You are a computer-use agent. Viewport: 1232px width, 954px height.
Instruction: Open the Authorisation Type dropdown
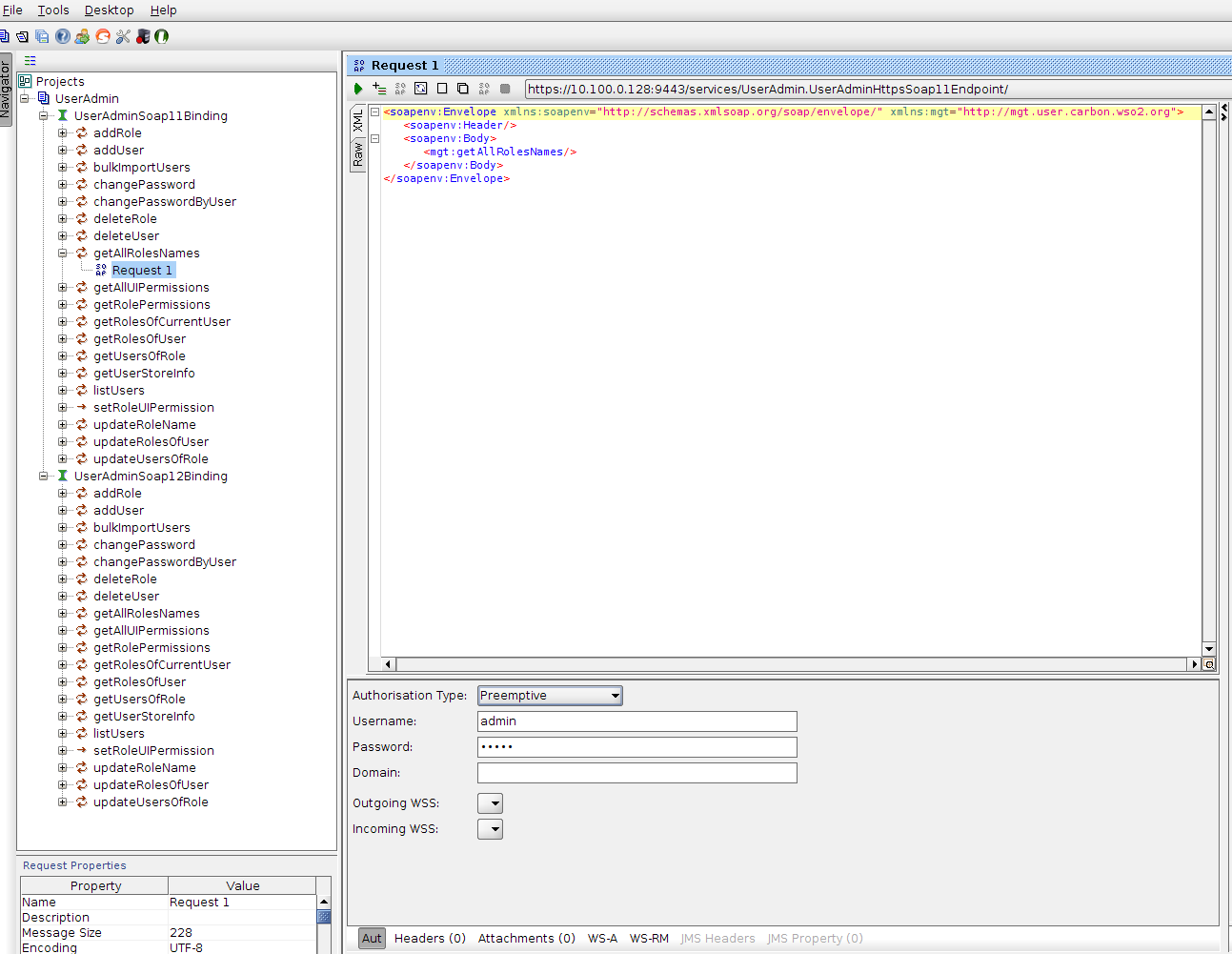[549, 695]
